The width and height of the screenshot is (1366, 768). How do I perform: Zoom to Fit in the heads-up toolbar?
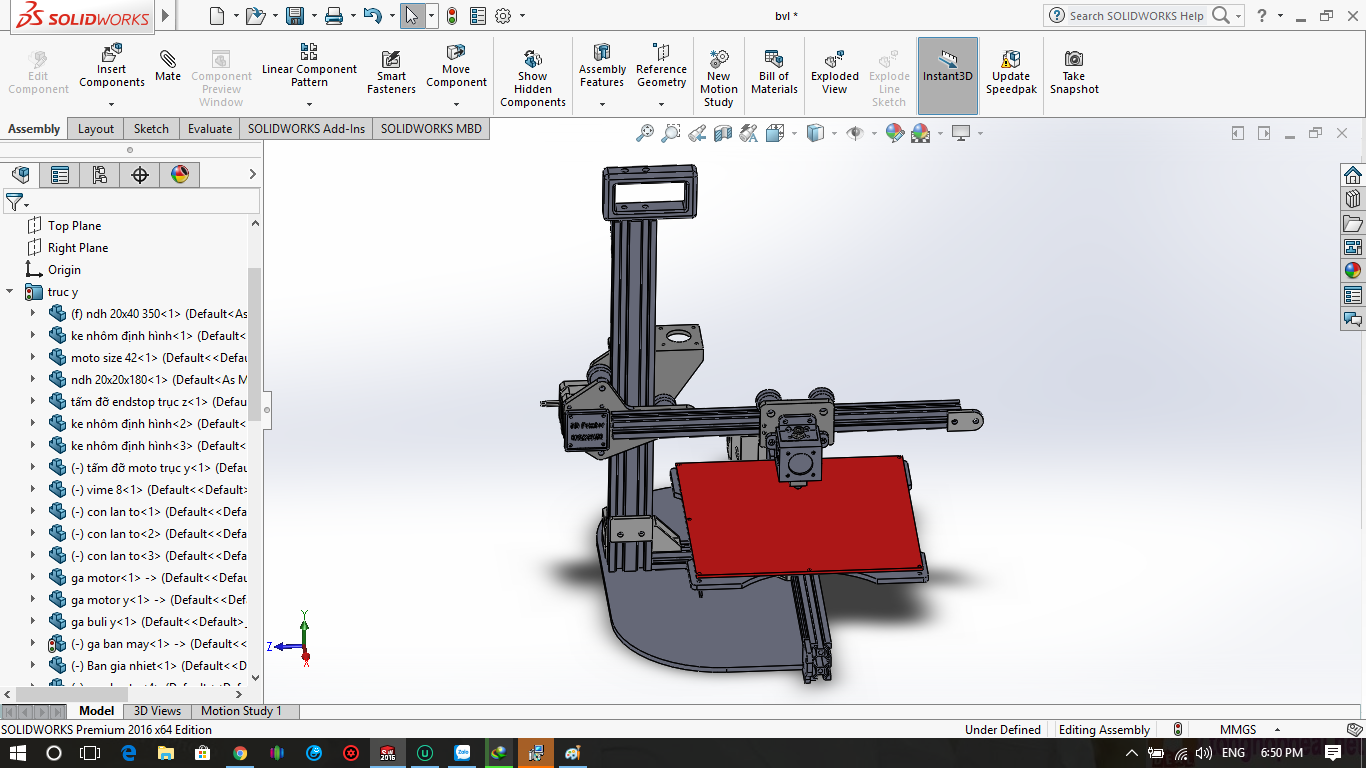(645, 133)
